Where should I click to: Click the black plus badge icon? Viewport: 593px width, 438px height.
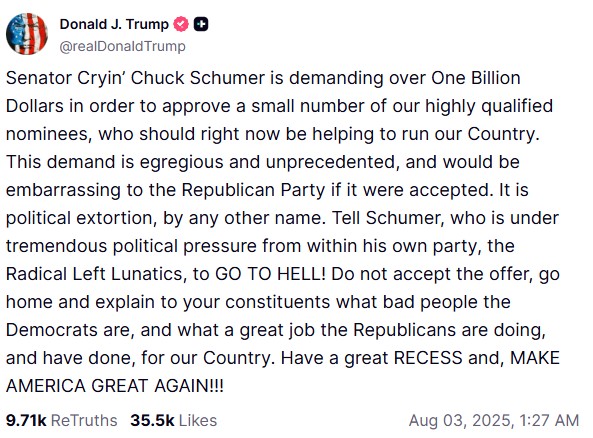point(201,24)
